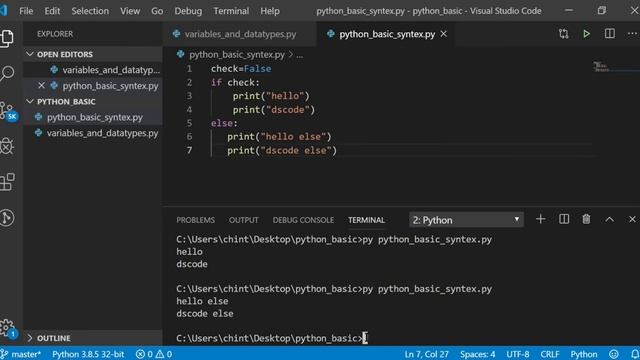Close python_basic_syntex.py in Open Editors list
The image size is (640, 360).
coord(41,86)
